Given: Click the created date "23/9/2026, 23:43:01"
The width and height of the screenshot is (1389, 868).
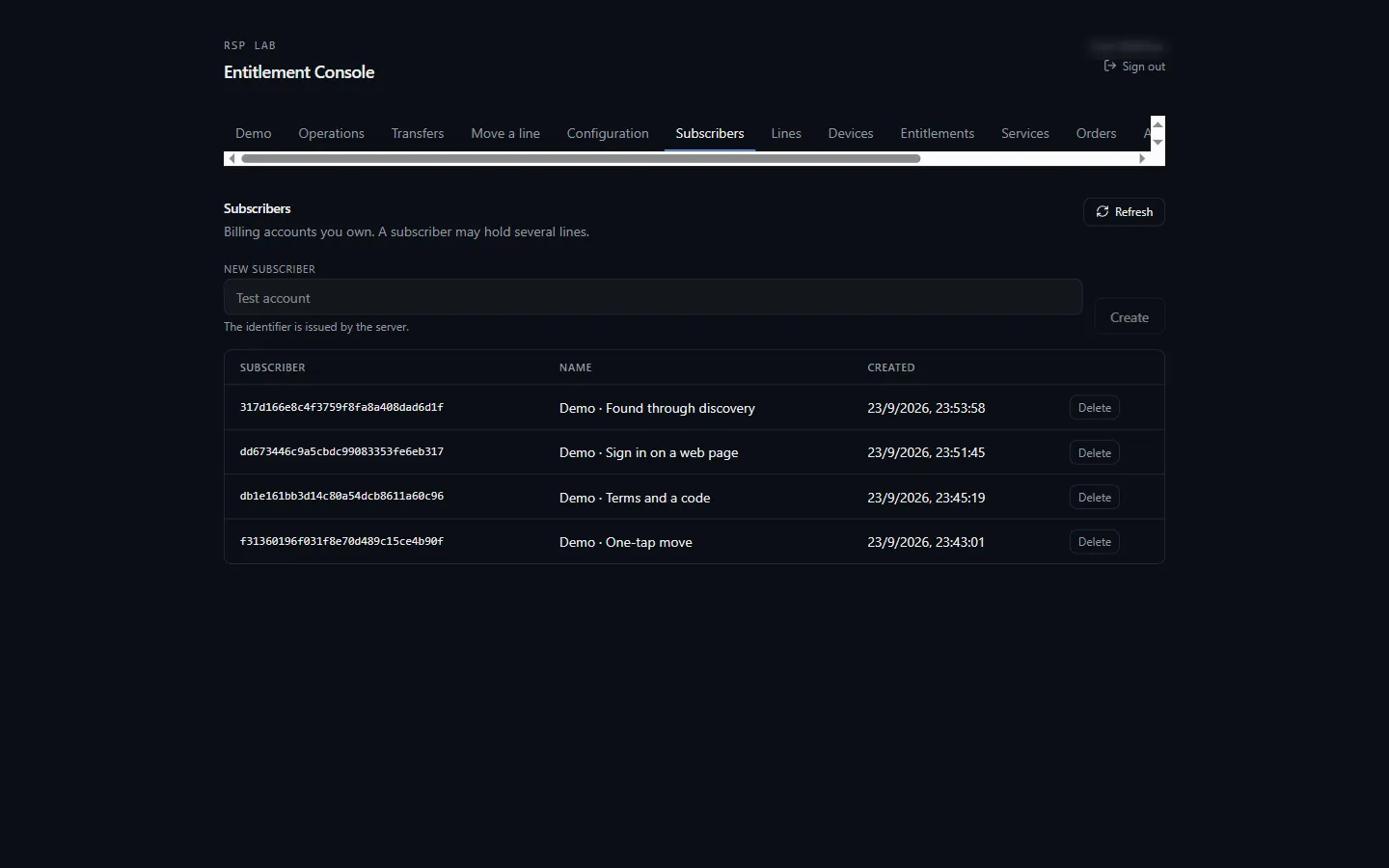Looking at the screenshot, I should click(x=926, y=542).
